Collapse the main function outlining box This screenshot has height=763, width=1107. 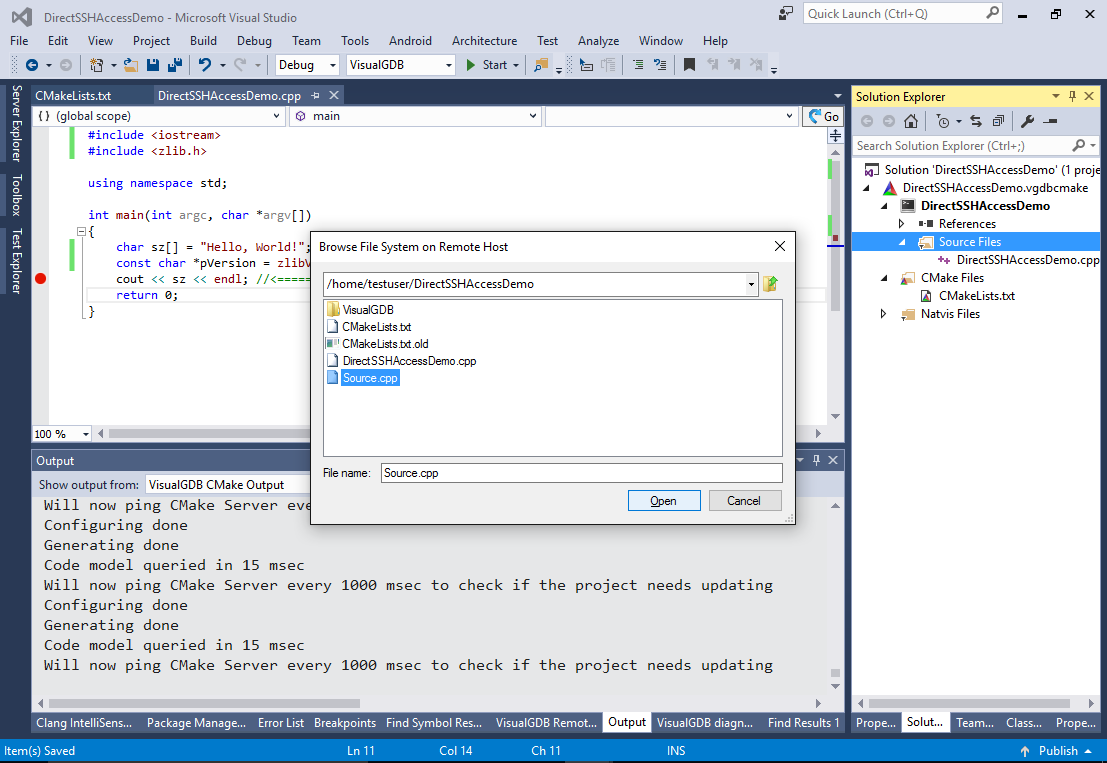(x=81, y=232)
